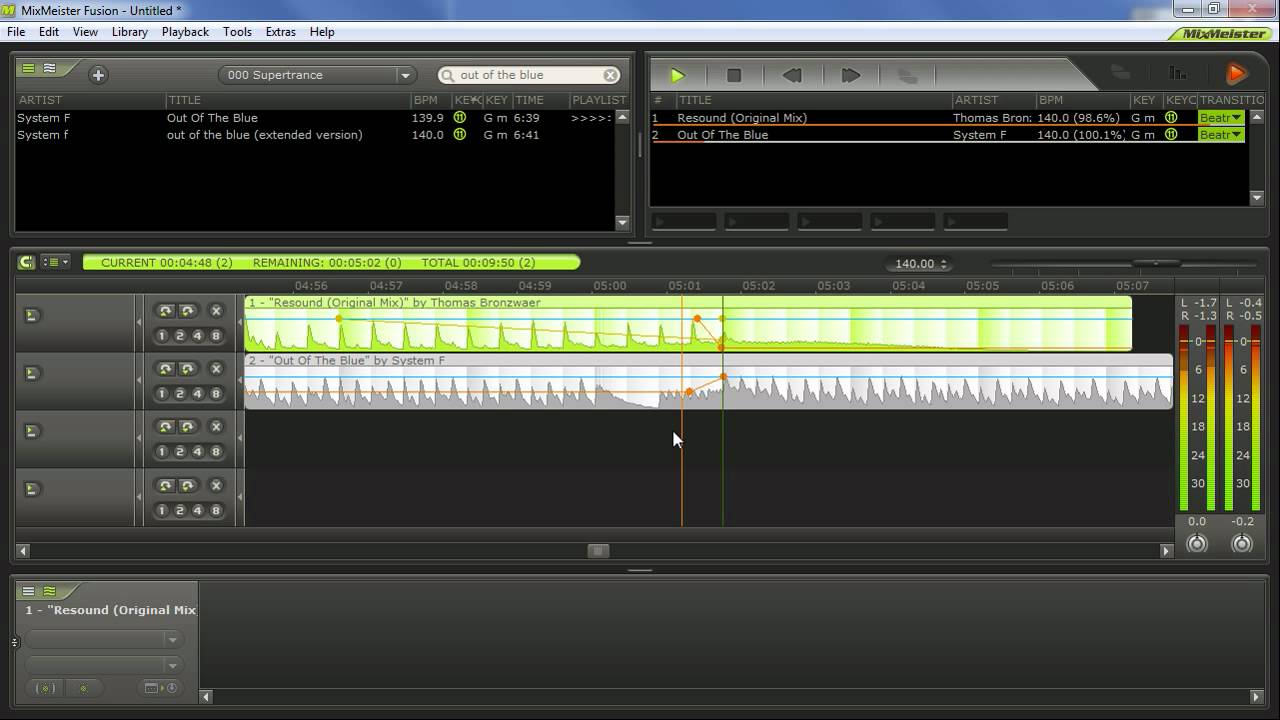
Task: Click loop length 8 on track 1 lane
Action: coord(216,336)
